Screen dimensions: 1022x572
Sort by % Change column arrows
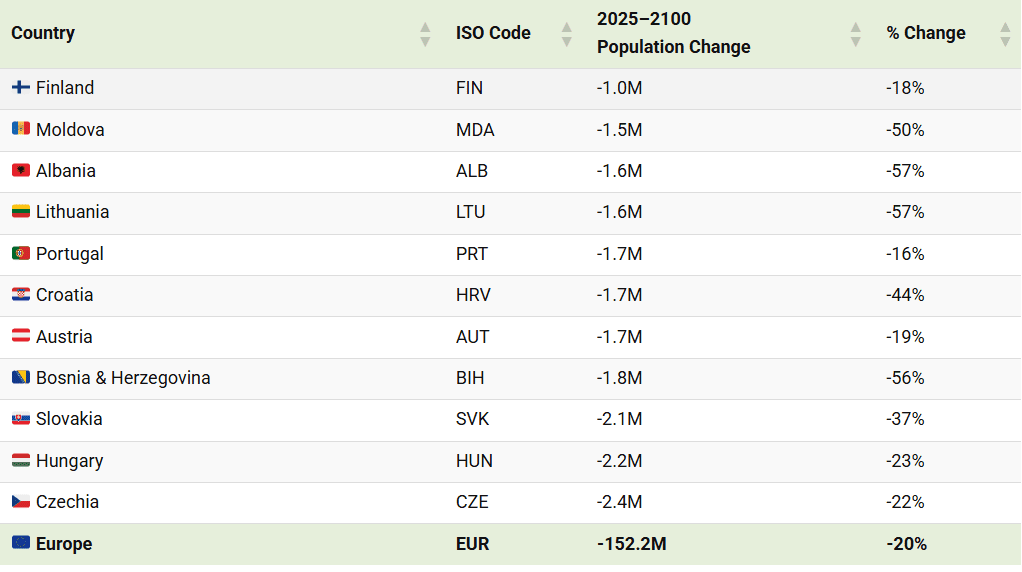click(1005, 34)
